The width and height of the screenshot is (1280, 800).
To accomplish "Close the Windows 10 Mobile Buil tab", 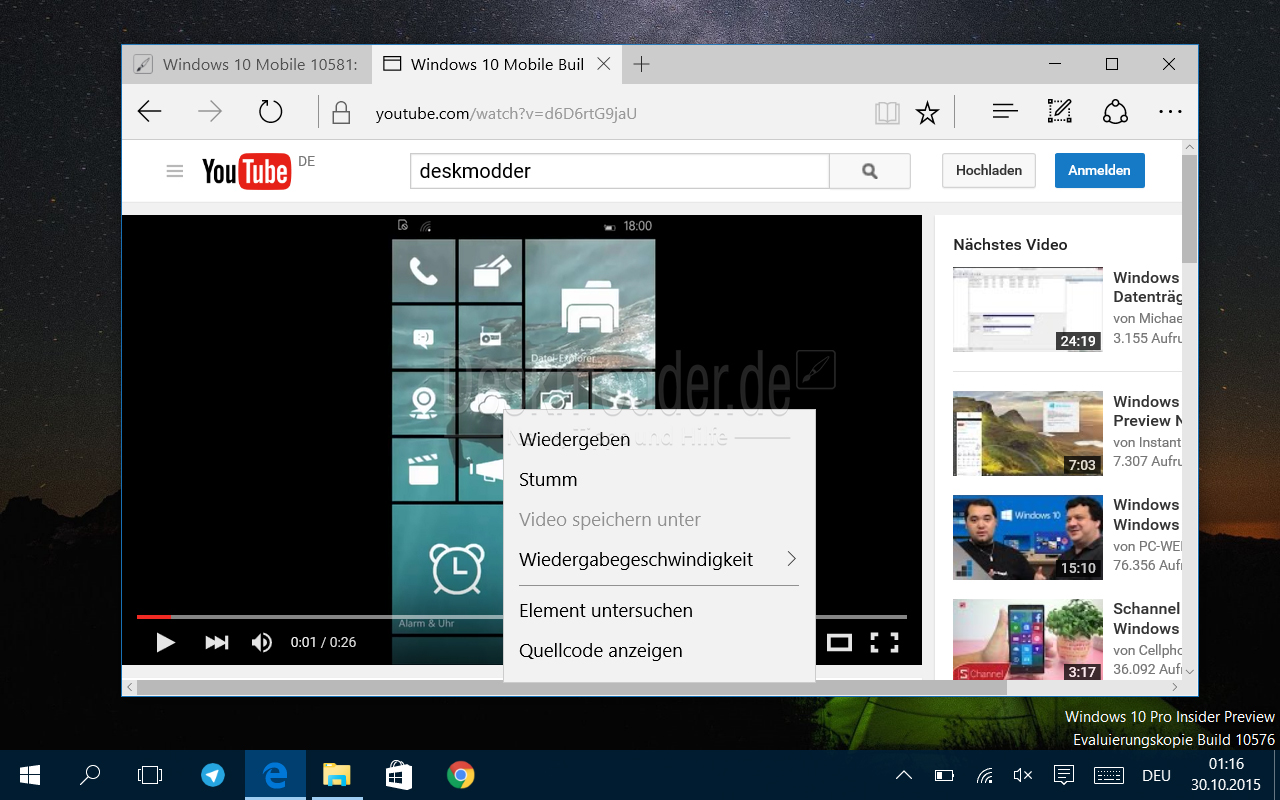I will (x=604, y=64).
